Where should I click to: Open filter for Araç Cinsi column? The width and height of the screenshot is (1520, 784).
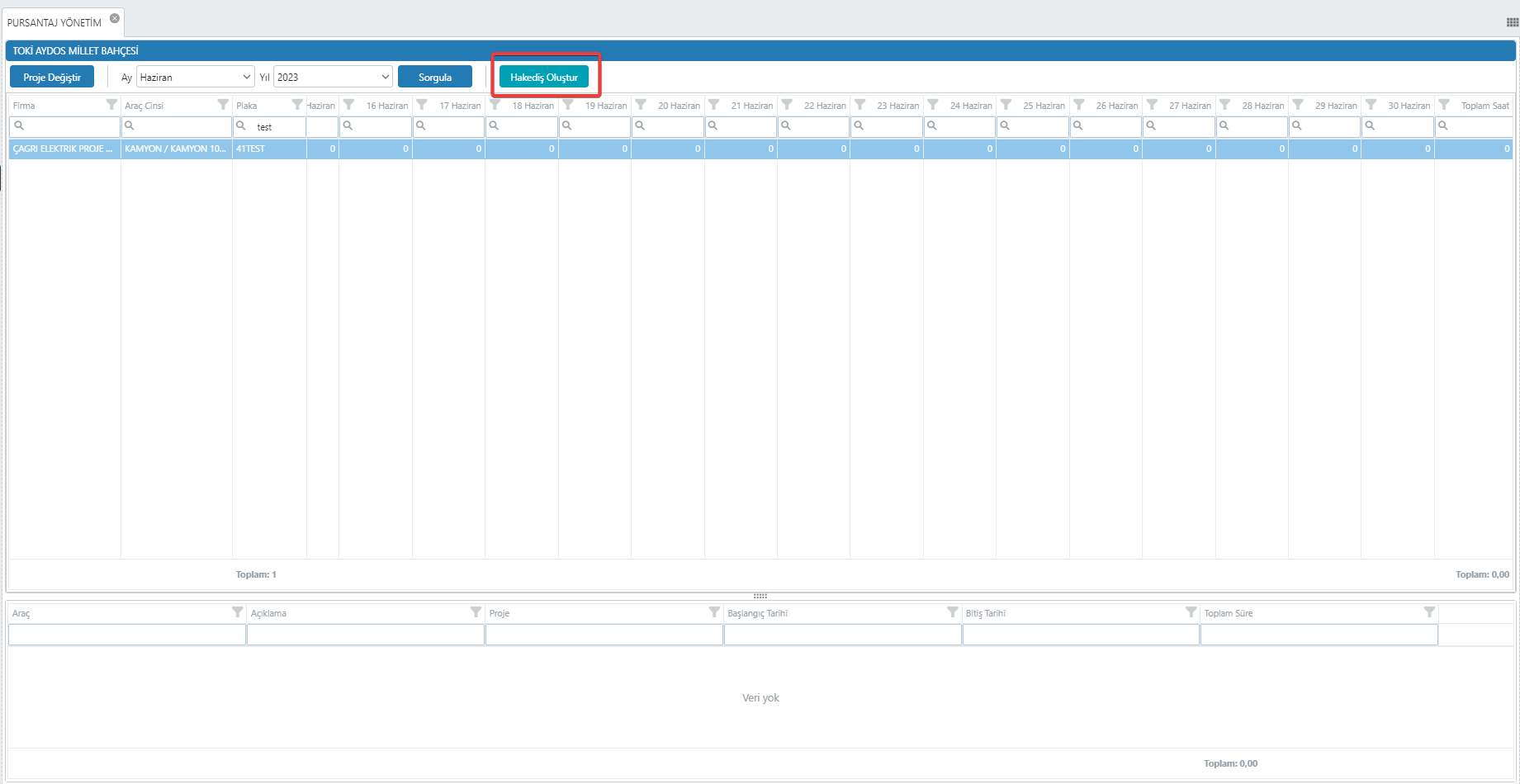pyautogui.click(x=223, y=105)
